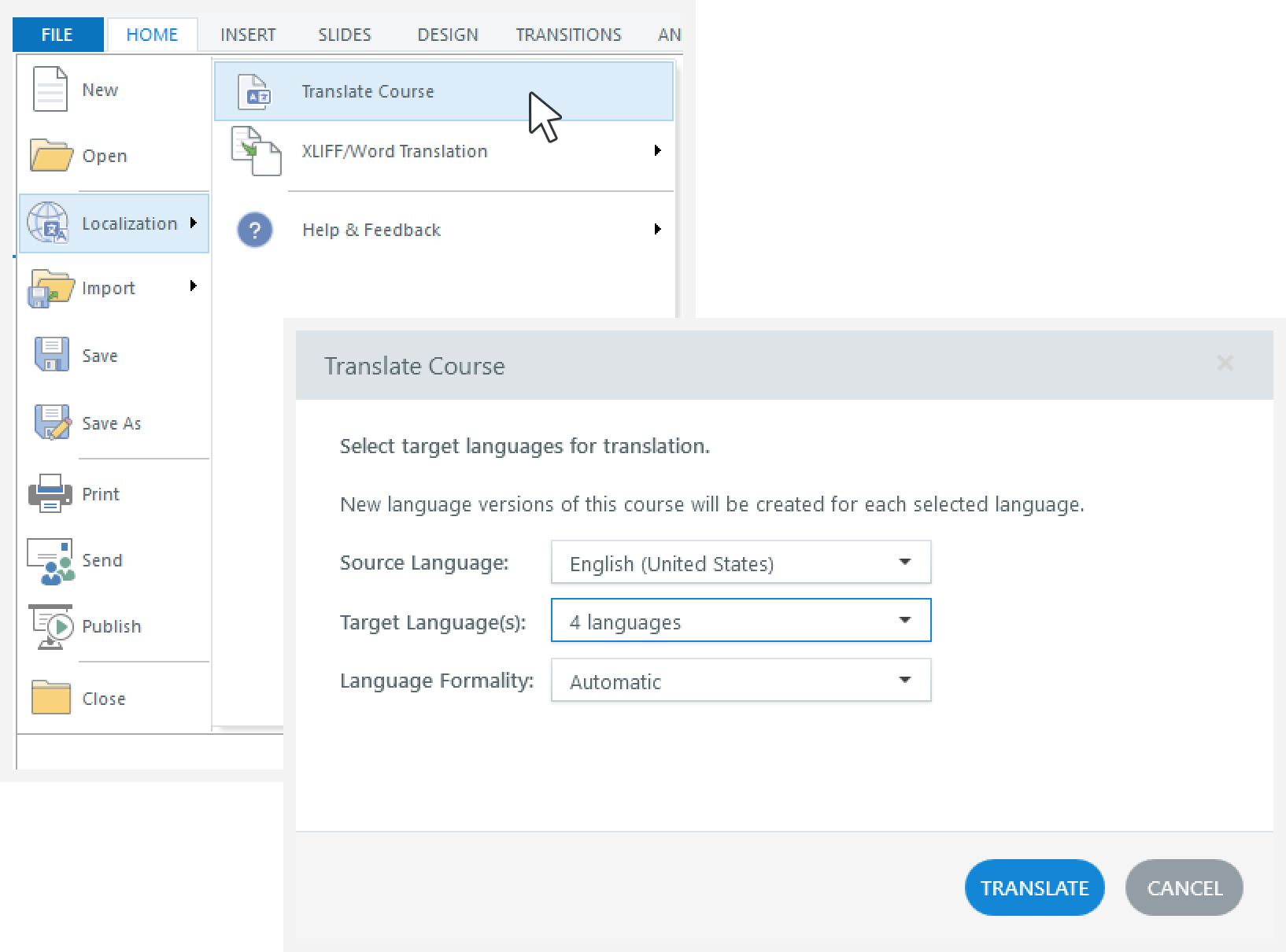Close the Translate Course dialog with the X
Image resolution: width=1286 pixels, height=952 pixels.
pos(1225,363)
